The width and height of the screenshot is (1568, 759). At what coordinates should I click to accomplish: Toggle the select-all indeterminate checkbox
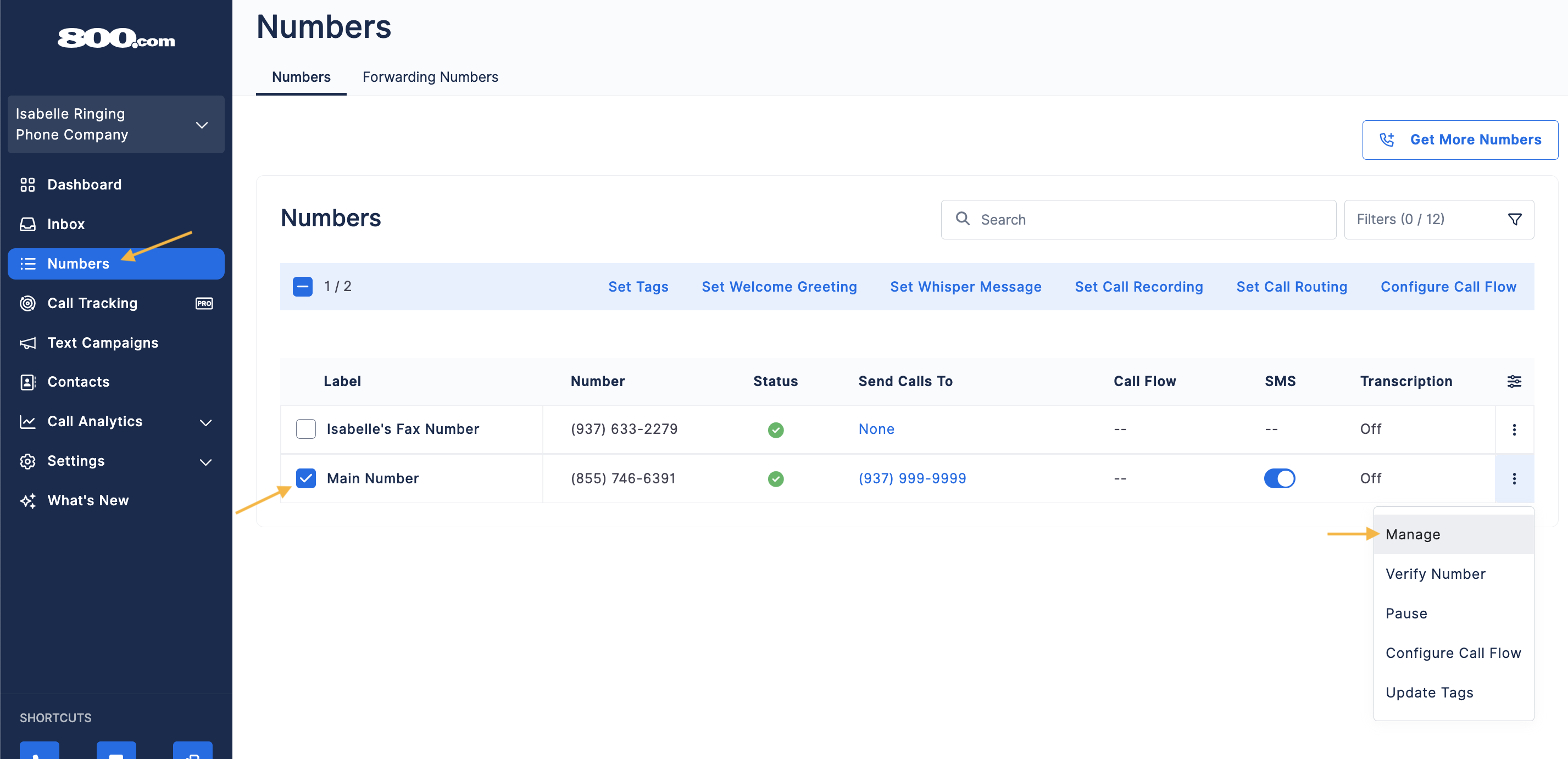[303, 287]
